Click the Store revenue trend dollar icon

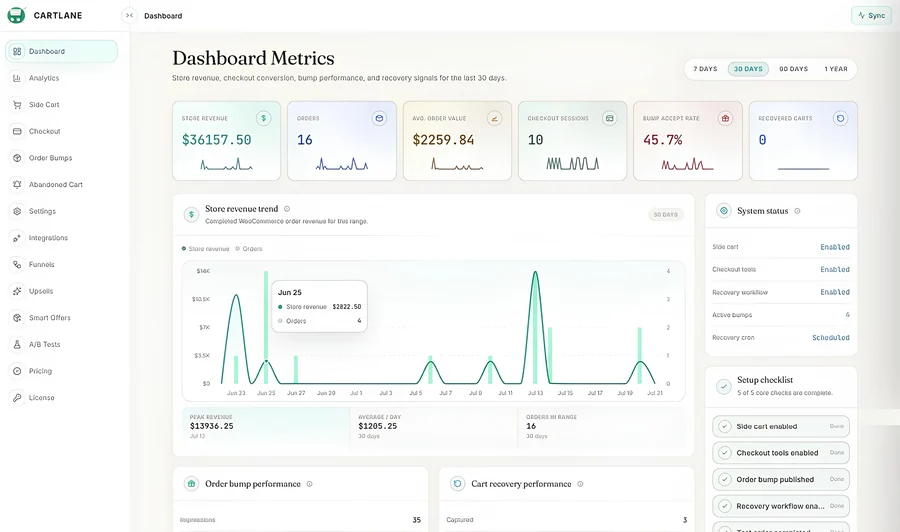pos(191,214)
